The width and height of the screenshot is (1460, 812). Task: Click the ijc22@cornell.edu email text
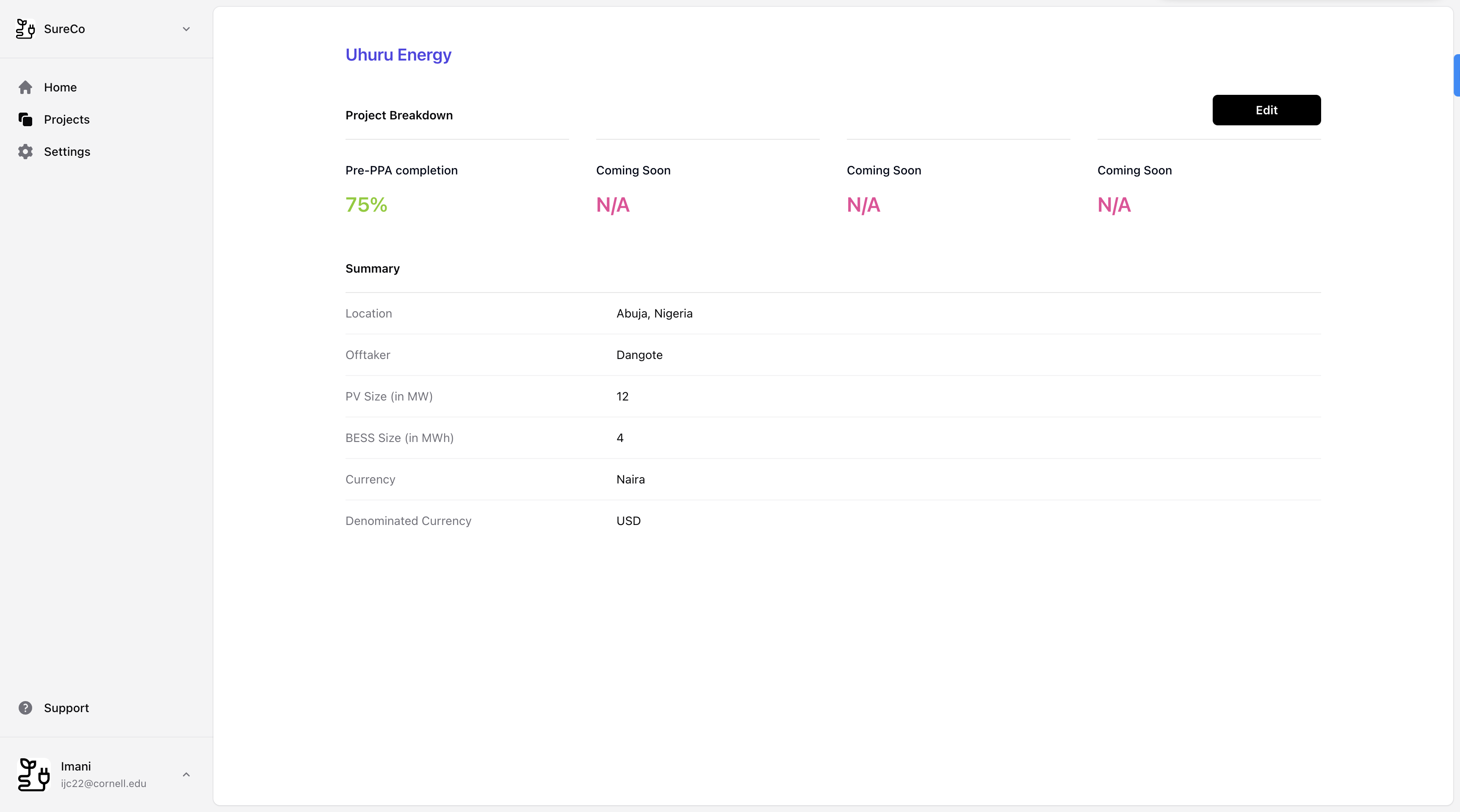point(104,783)
